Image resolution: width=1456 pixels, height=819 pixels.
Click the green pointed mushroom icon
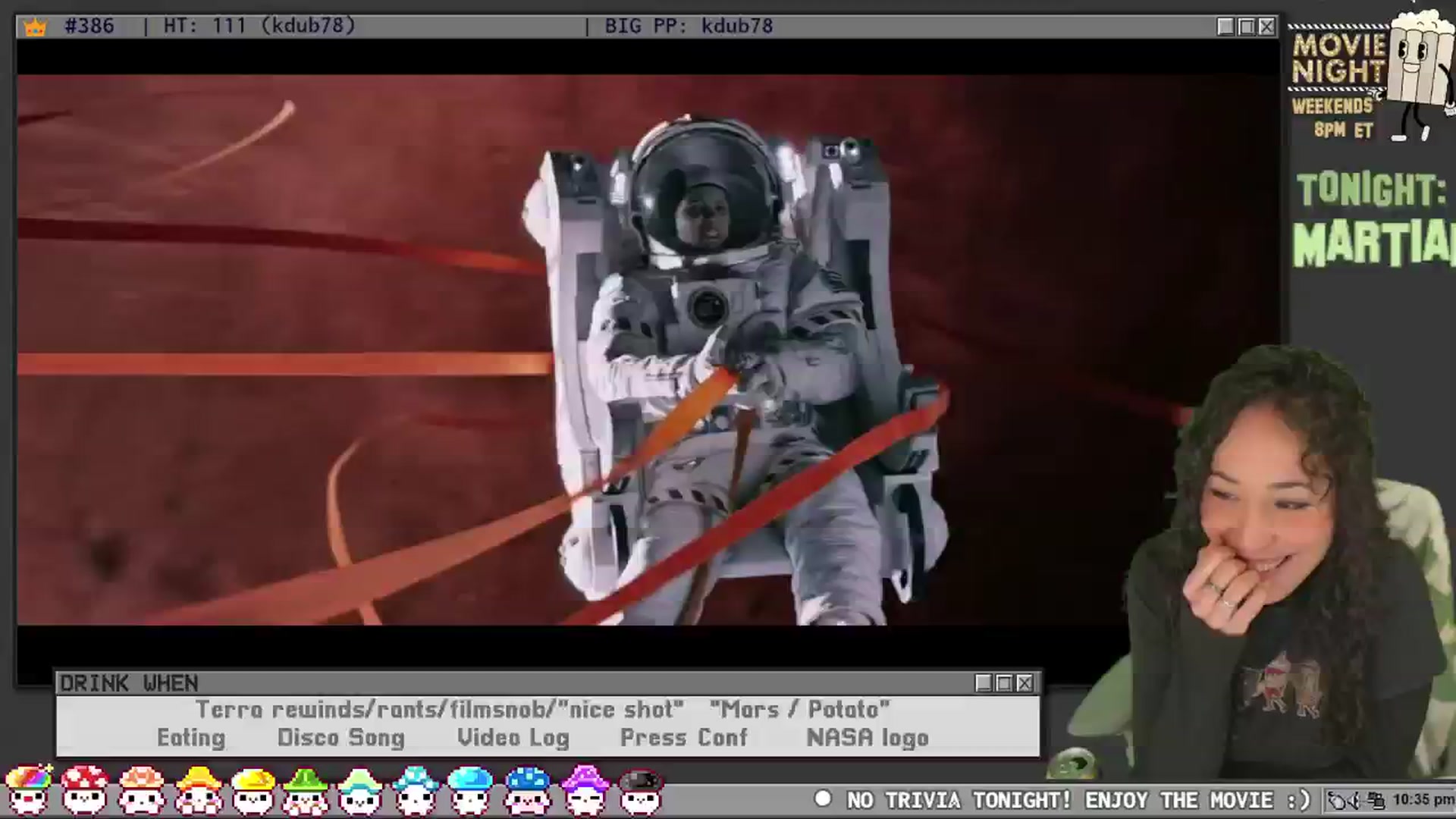click(306, 791)
